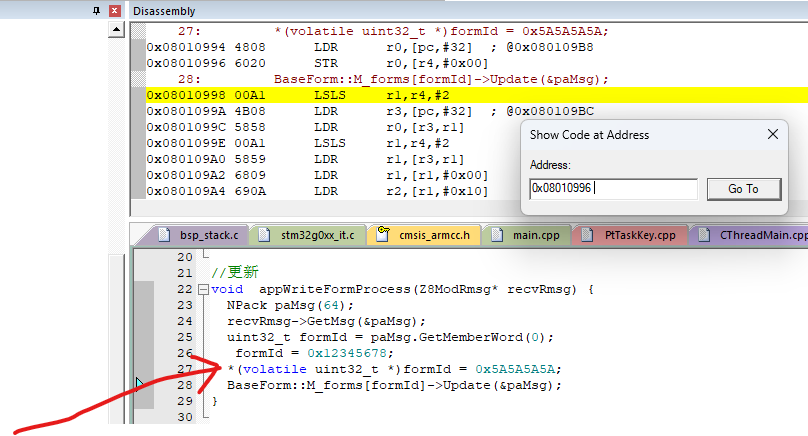Select disassembly line 0x0801099A LDR r3
The image size is (808, 436).
[x=370, y=111]
